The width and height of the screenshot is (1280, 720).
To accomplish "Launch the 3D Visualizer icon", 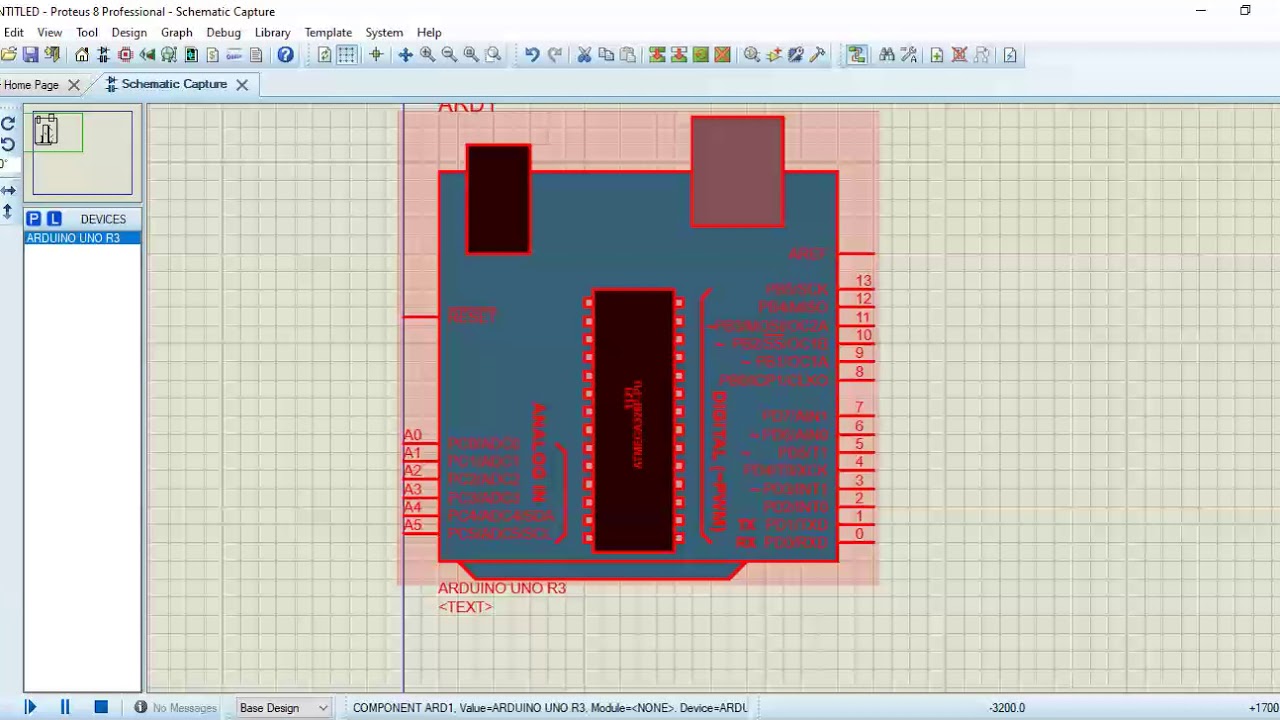I will point(147,55).
